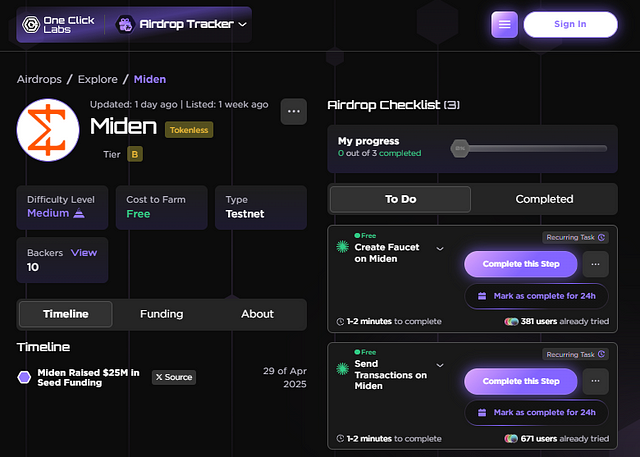View the Backers list
640x457 pixels.
click(84, 253)
